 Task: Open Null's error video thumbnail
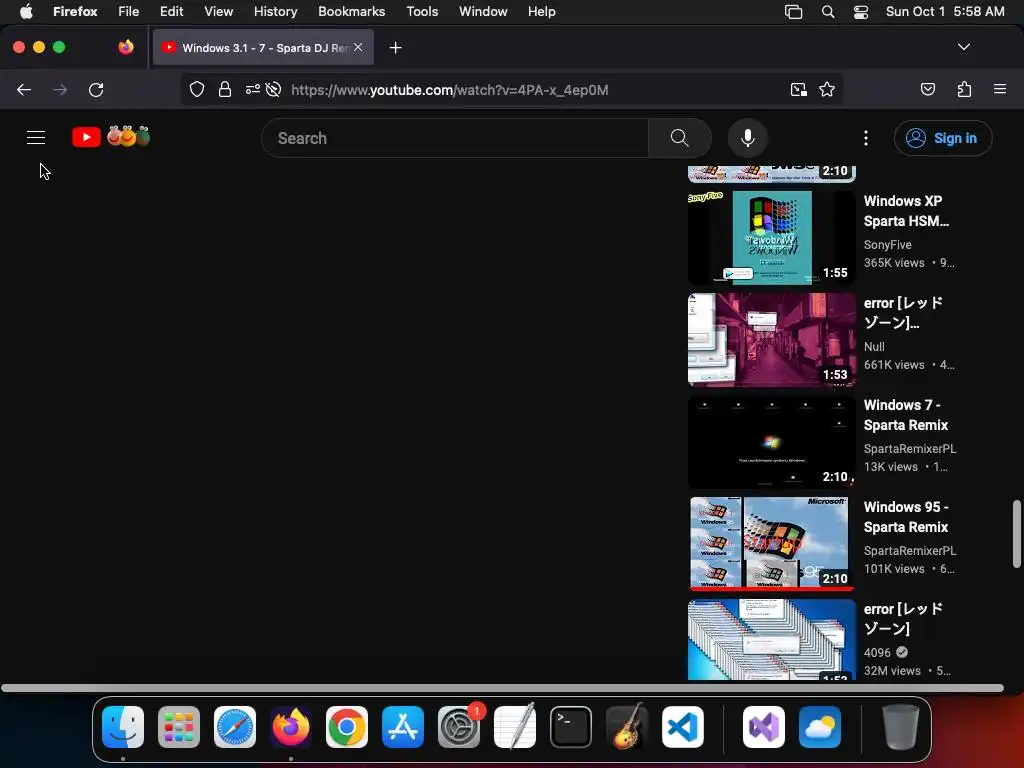[x=771, y=340]
